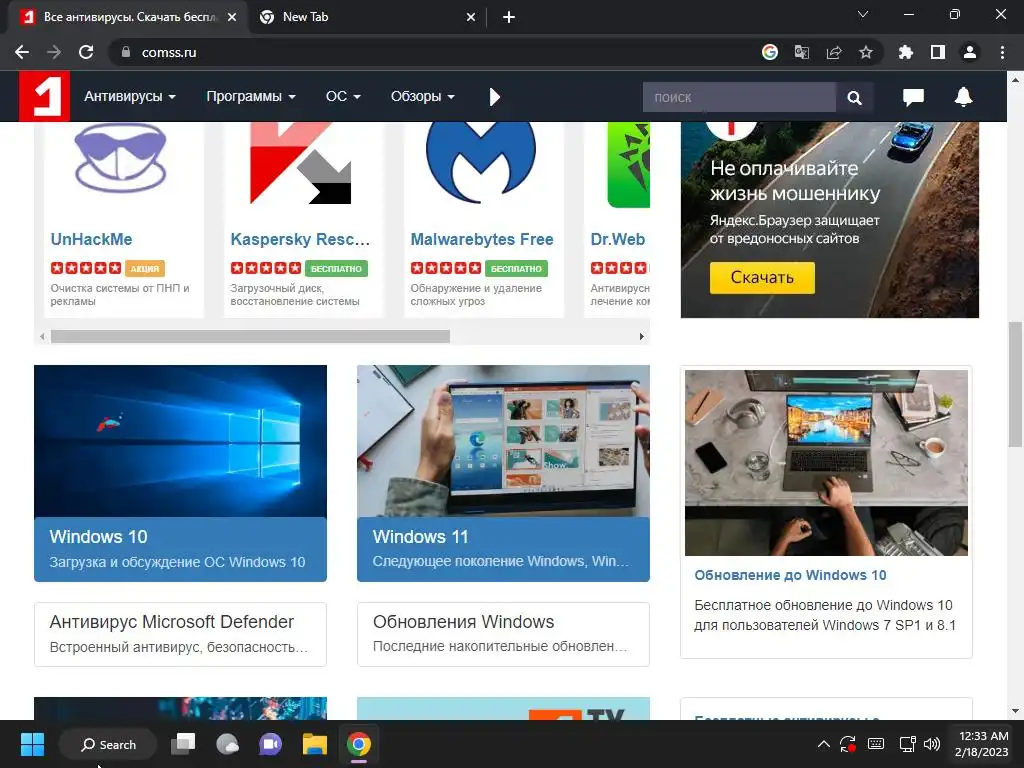
Task: Close the Все антивирусы tab
Action: pos(232,18)
